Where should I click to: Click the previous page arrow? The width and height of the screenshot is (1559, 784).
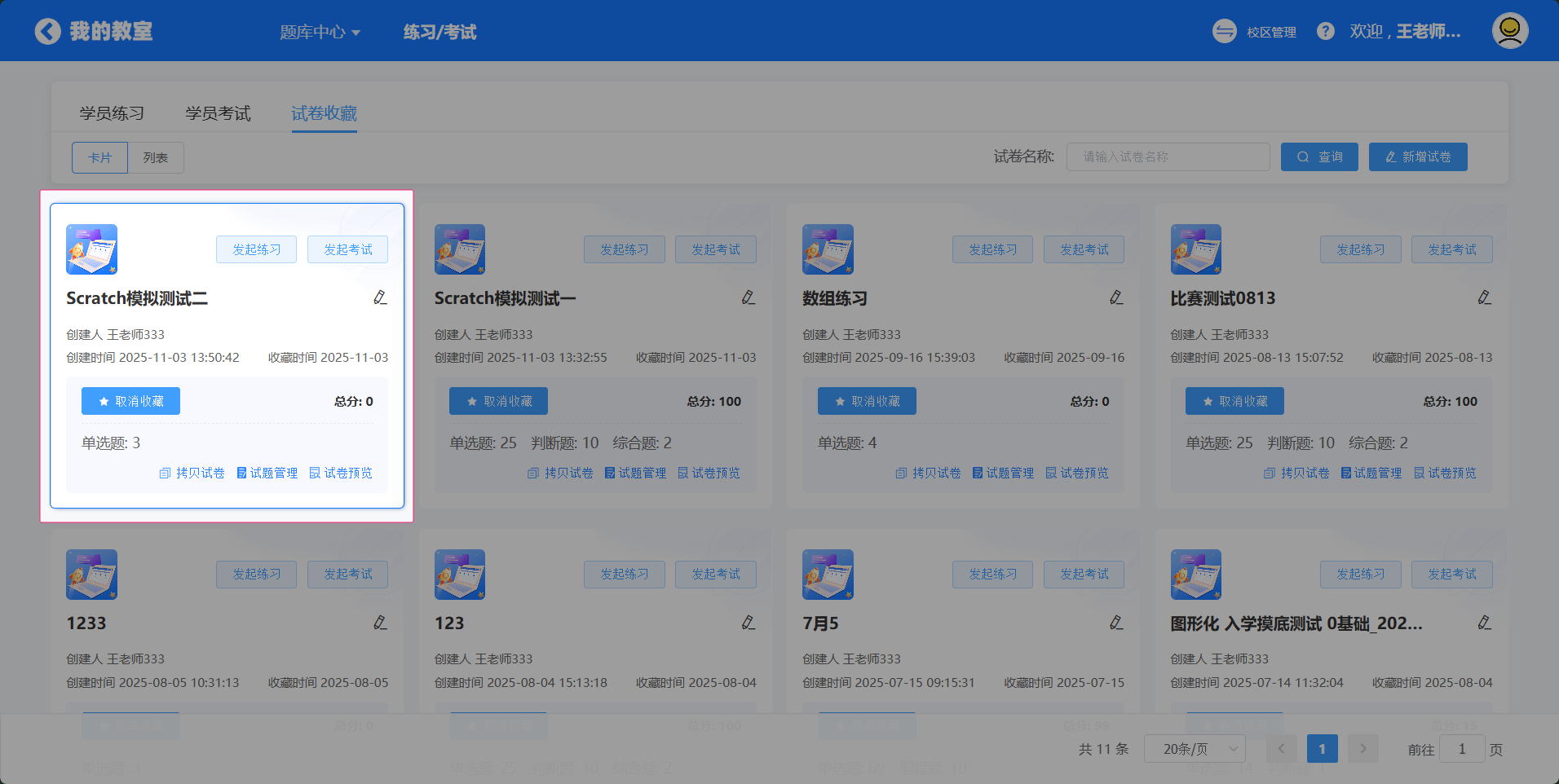click(x=1281, y=749)
